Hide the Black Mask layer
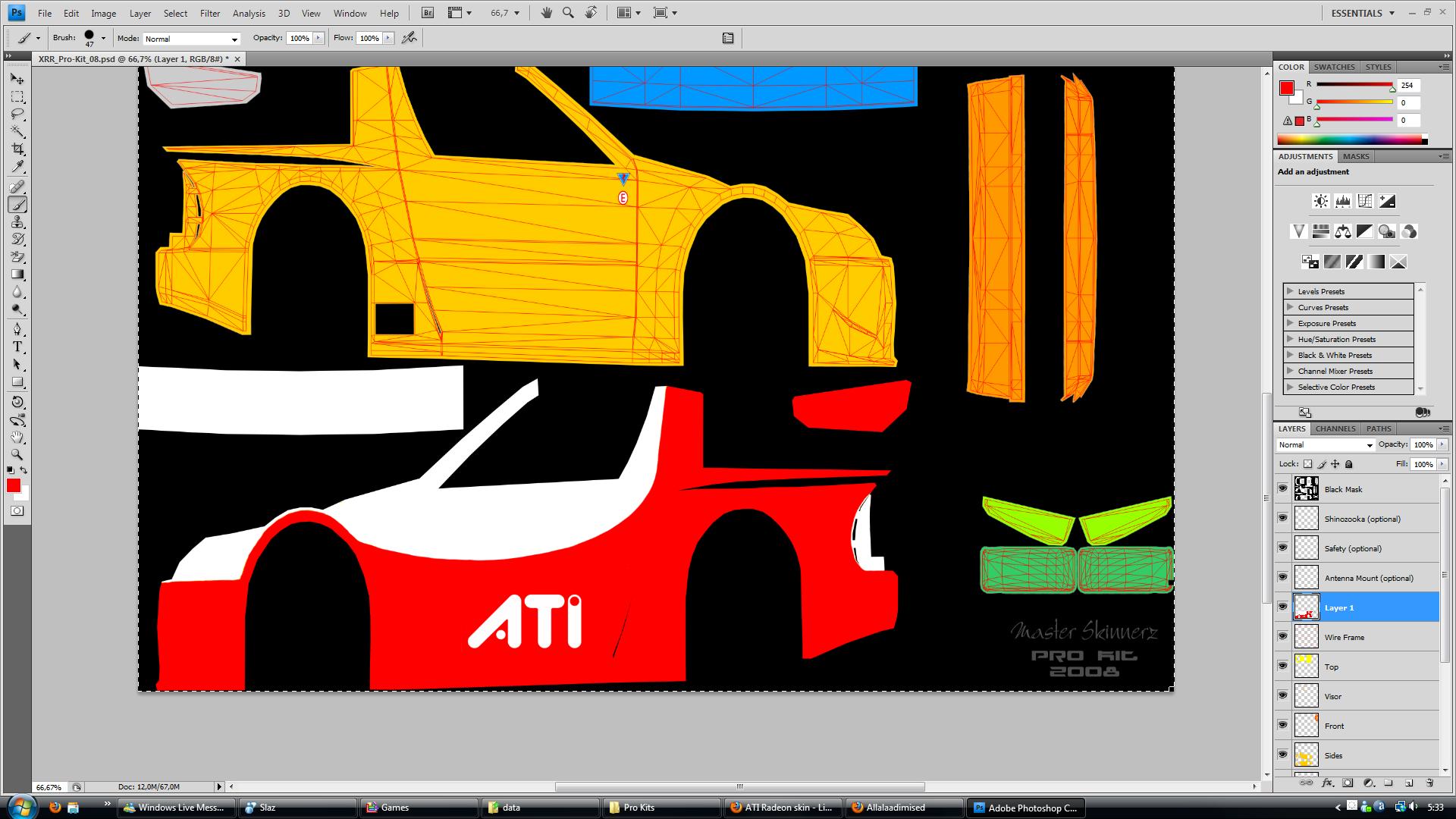Viewport: 1456px width, 819px height. (x=1282, y=489)
